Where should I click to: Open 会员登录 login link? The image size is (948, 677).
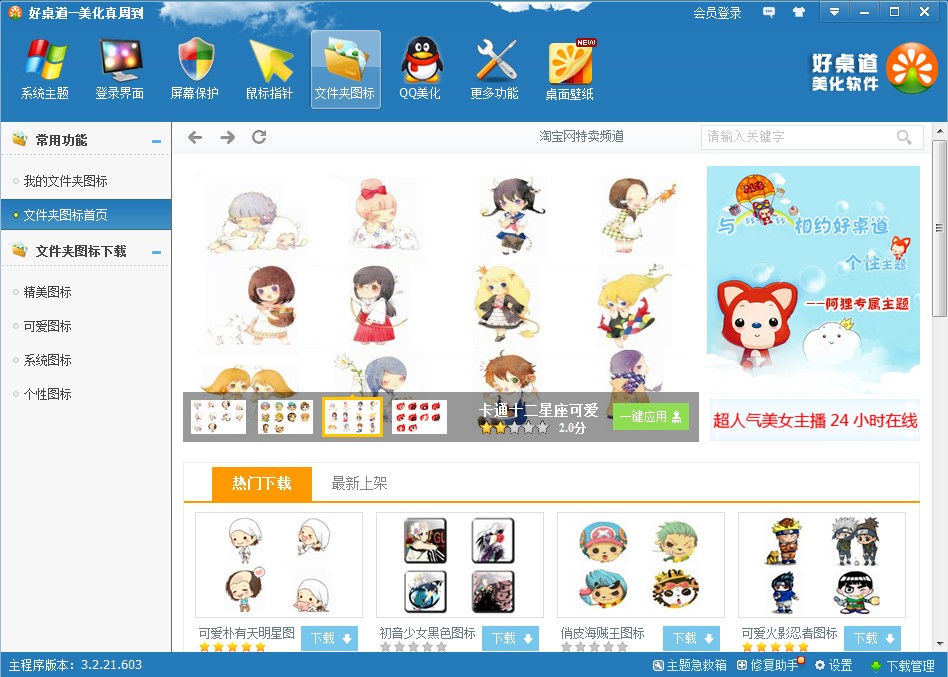coord(717,13)
